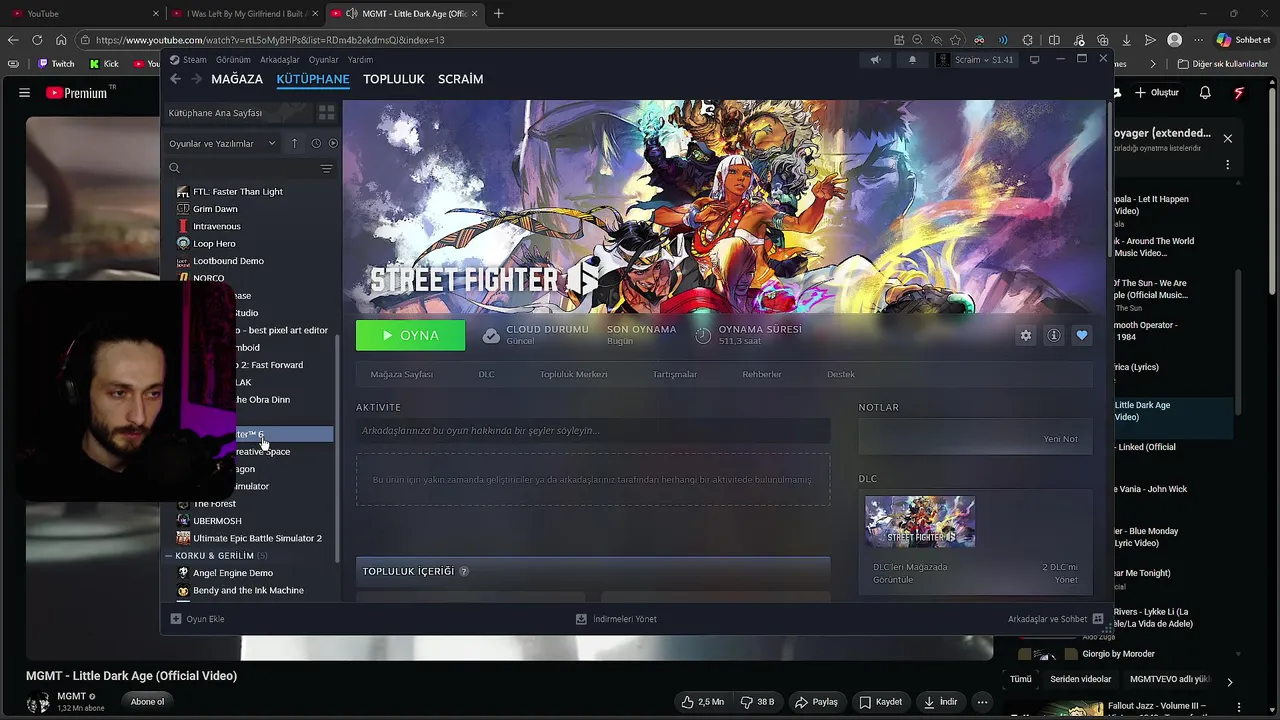Click the library sort ascending arrow icon
Screen dimensions: 1280x720
[294, 143]
